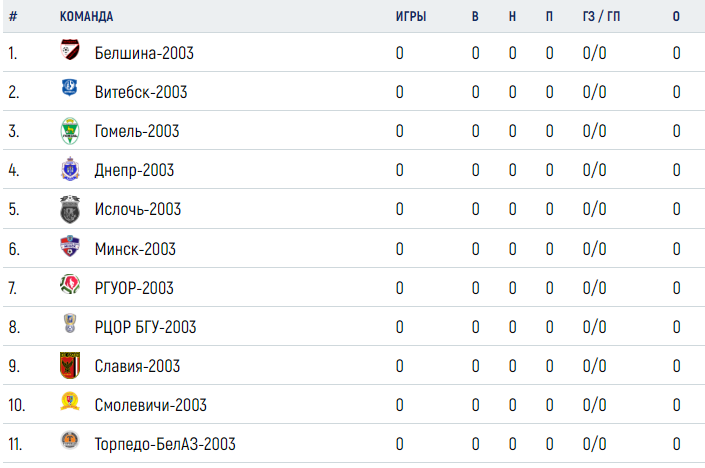
Task: Click the Витебск-2003 blue crest icon
Action: tap(70, 87)
